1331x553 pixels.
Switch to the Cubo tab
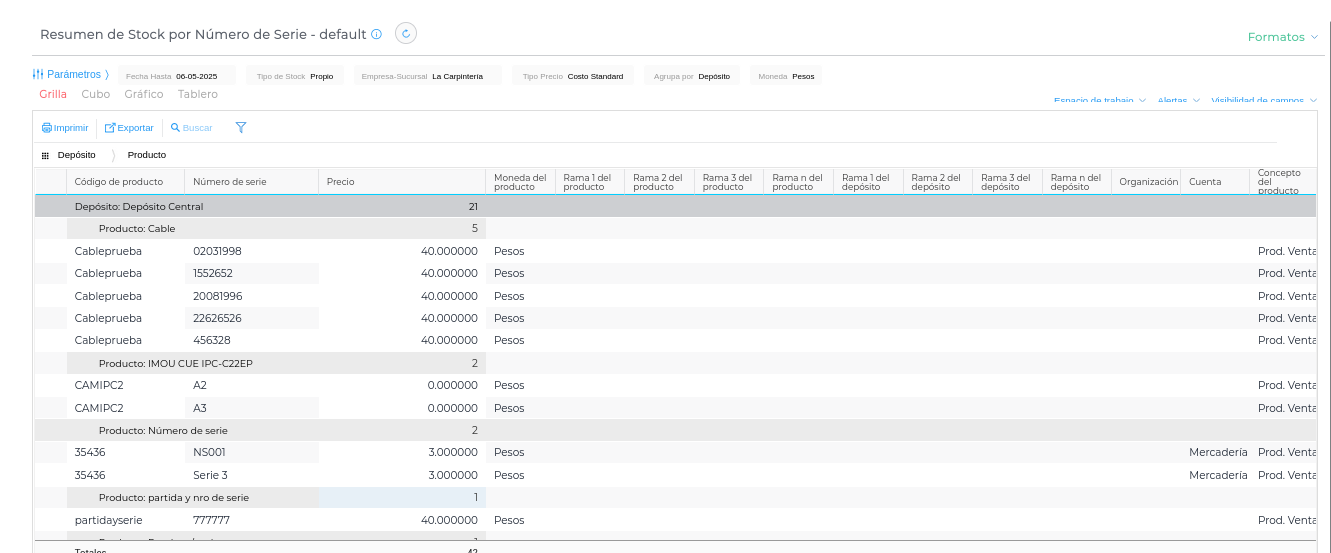pyautogui.click(x=96, y=94)
